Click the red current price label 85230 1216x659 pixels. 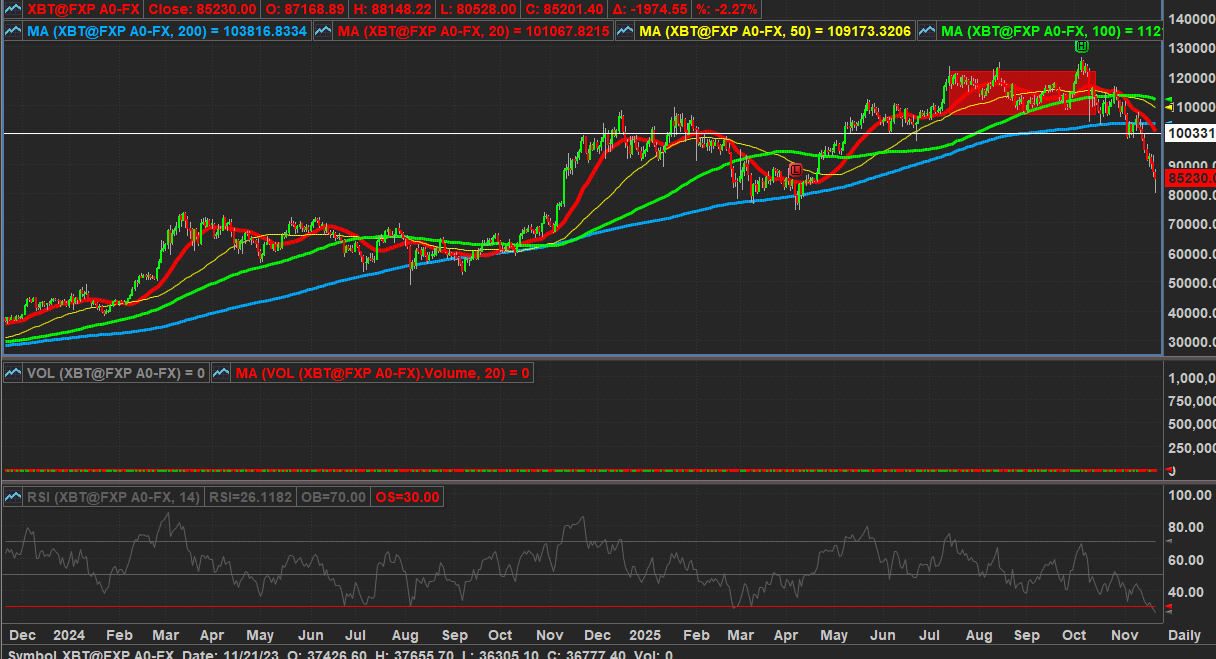[x=1190, y=177]
